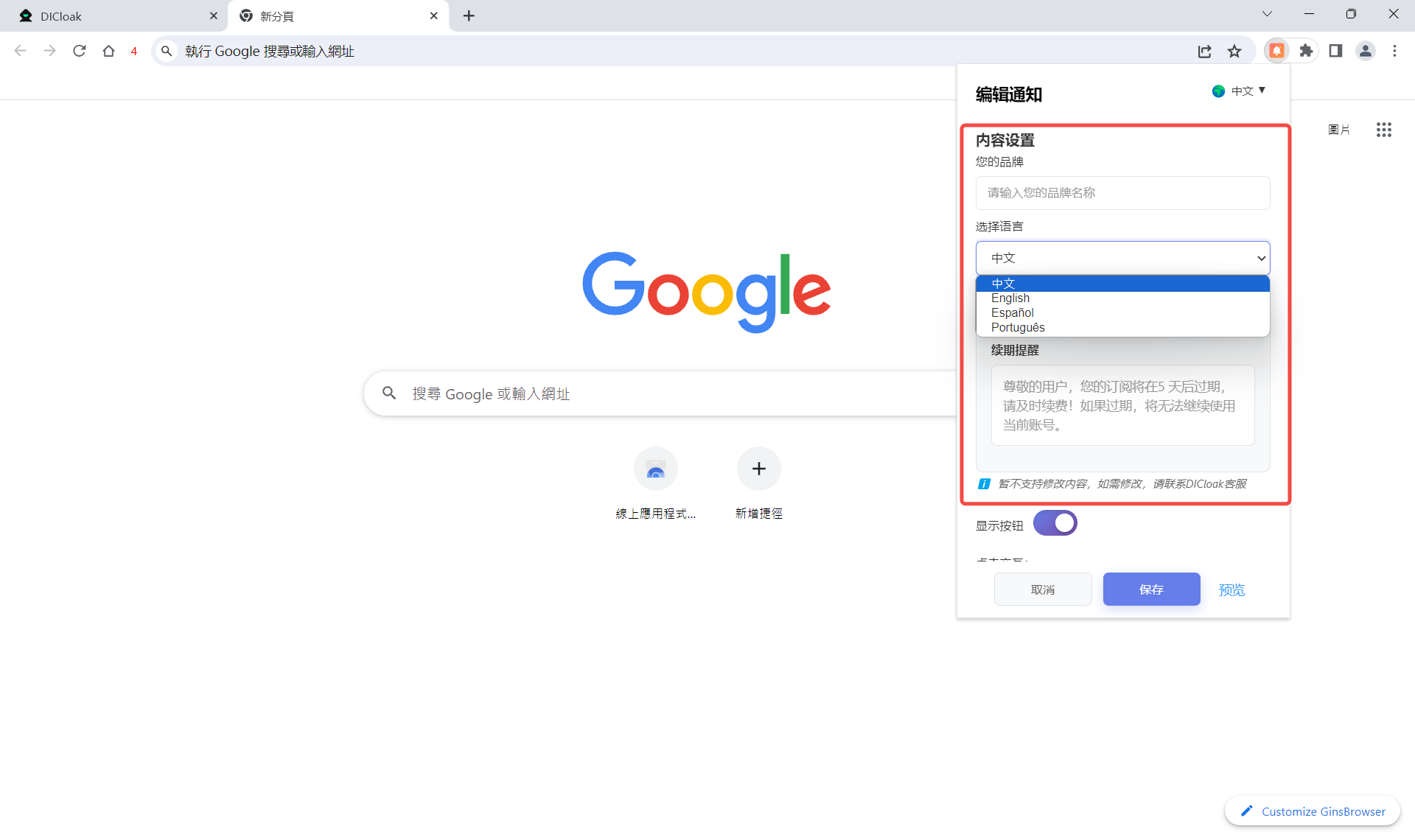
Task: Open the 線上應用程式 shortcut icon
Action: pyautogui.click(x=655, y=469)
